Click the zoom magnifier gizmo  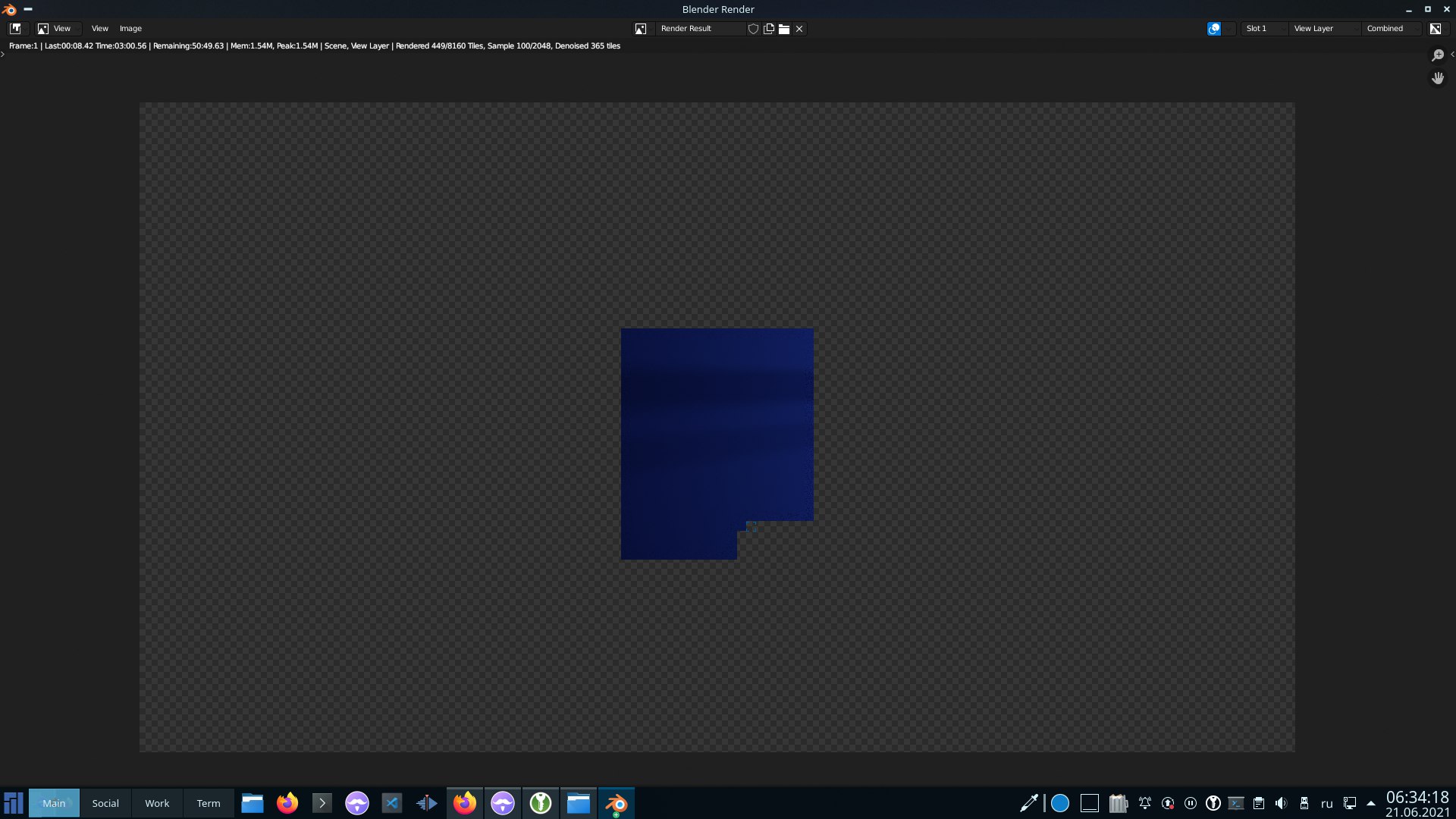(1438, 55)
